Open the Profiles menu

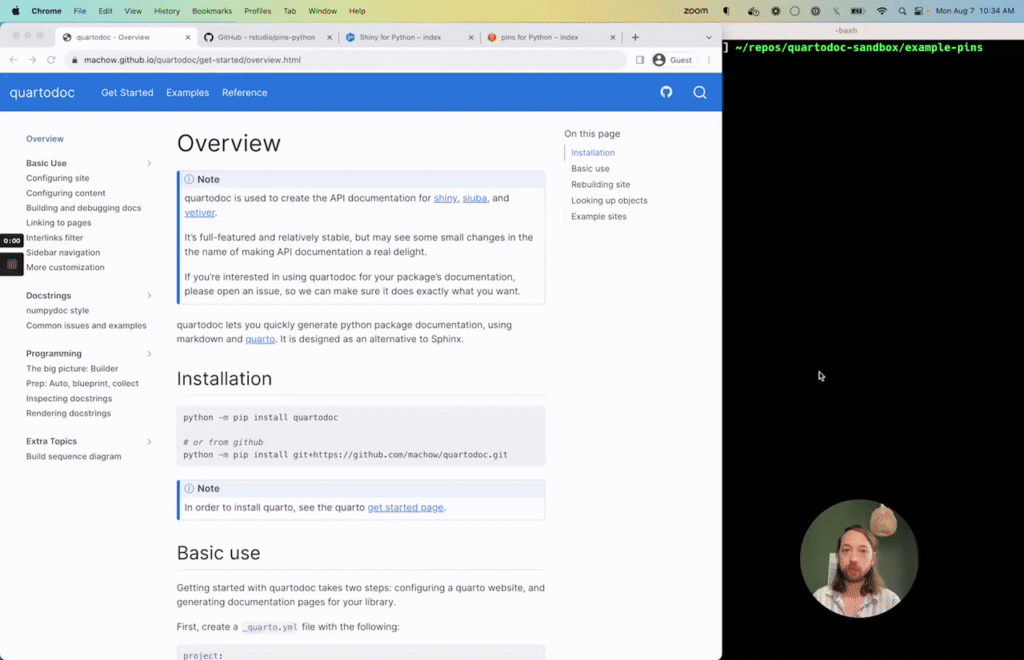[257, 11]
